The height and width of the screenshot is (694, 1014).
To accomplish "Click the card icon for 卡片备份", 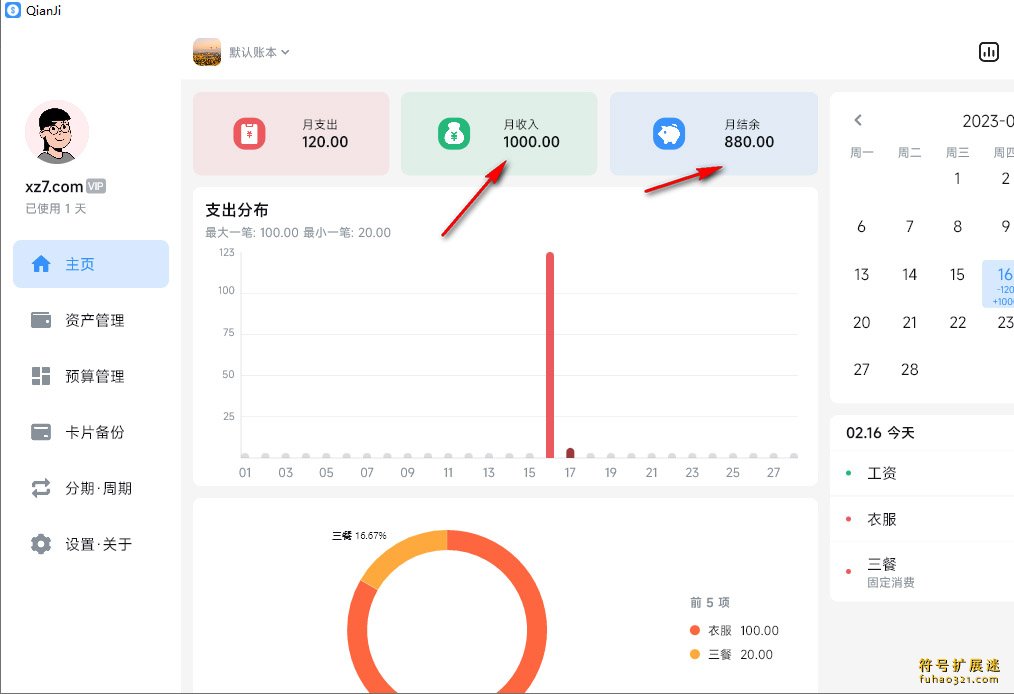I will tap(41, 432).
